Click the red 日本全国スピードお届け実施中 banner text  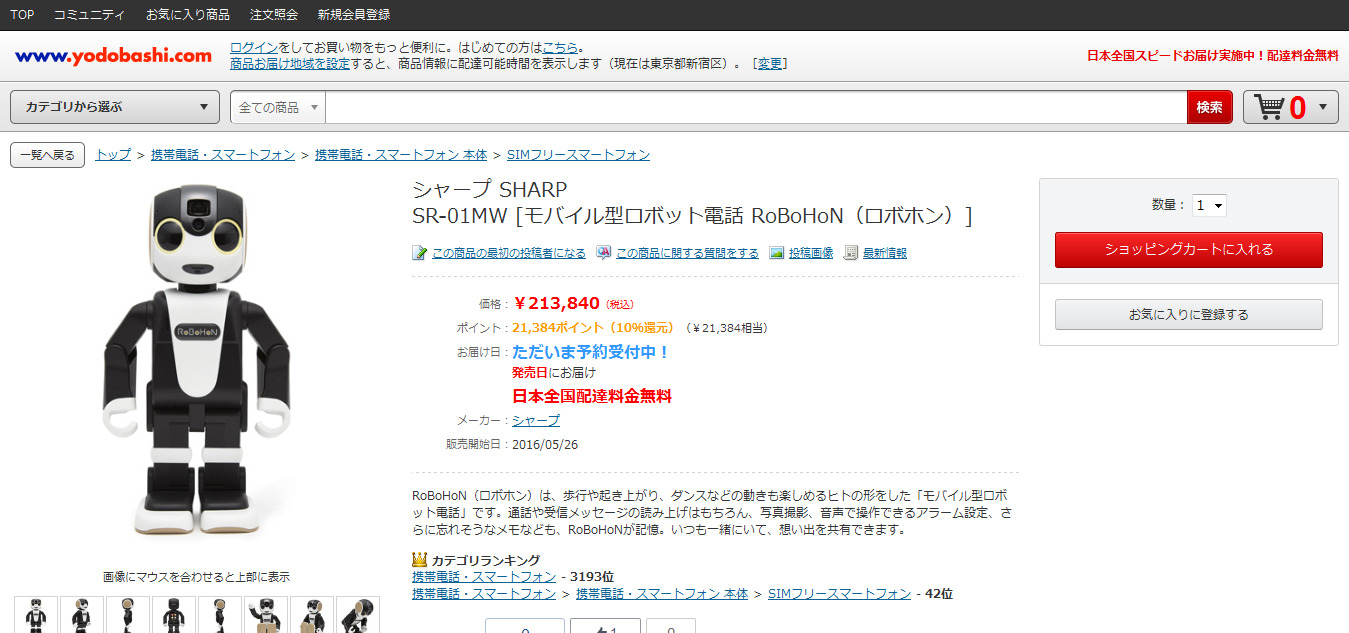pyautogui.click(x=1212, y=56)
